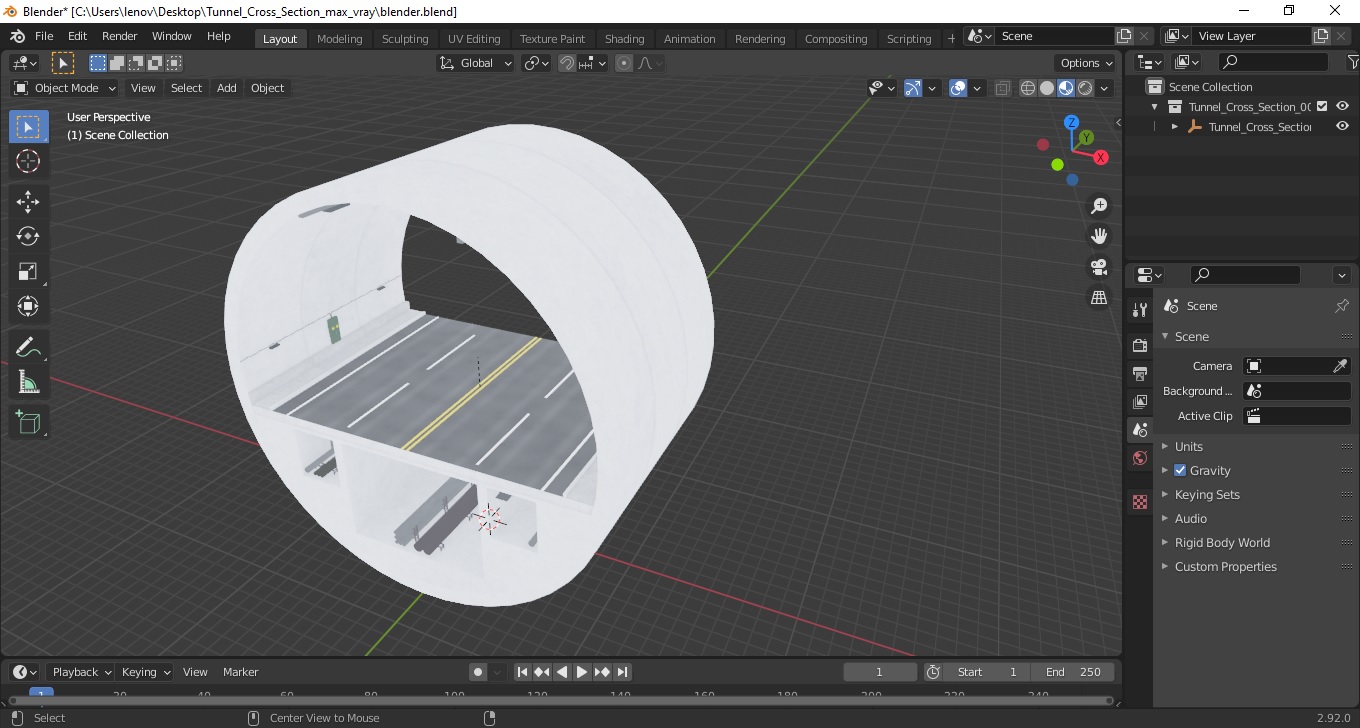
Task: Play the animation forward
Action: click(582, 672)
